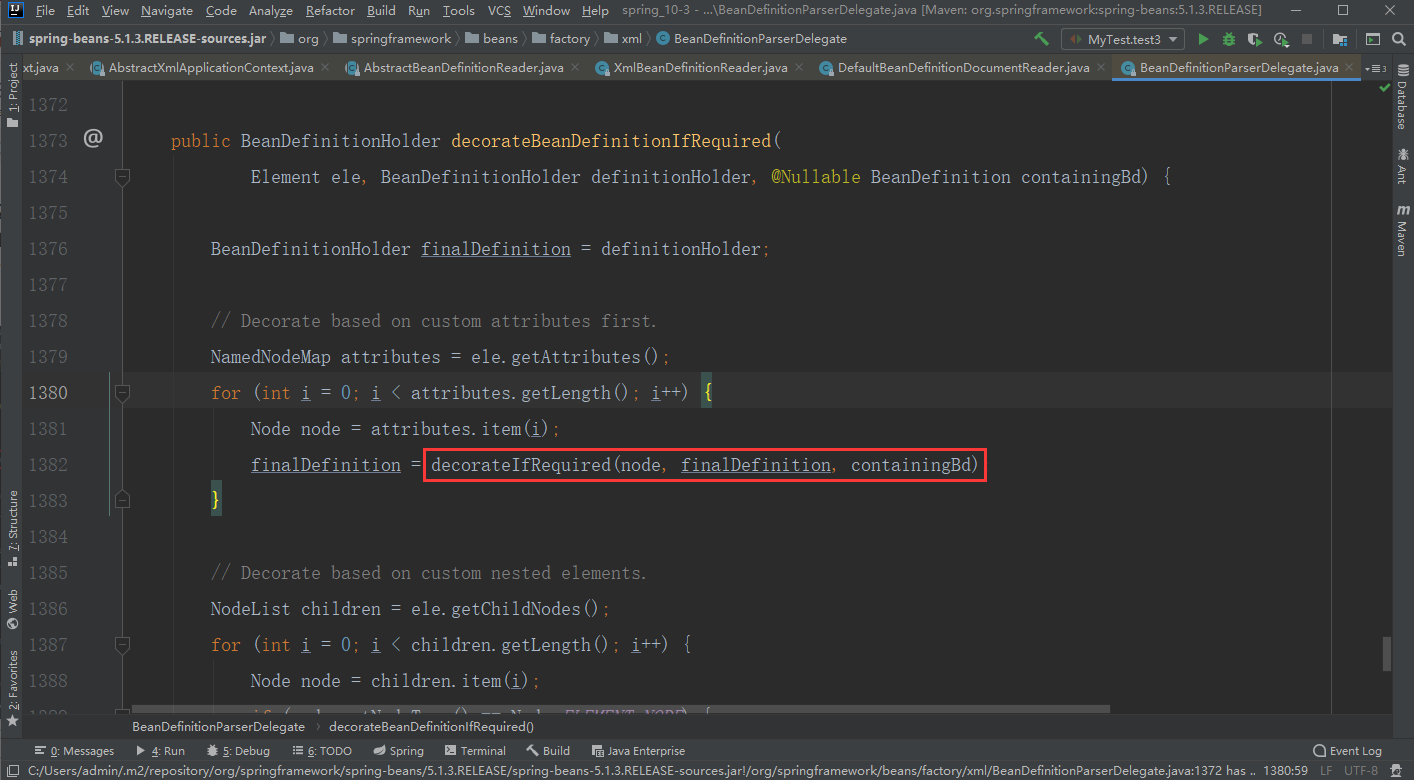Click the spring-beans-5.1.3.RELEASE-sources.jar breadcrumb
Viewport: 1414px width, 780px height.
(141, 39)
